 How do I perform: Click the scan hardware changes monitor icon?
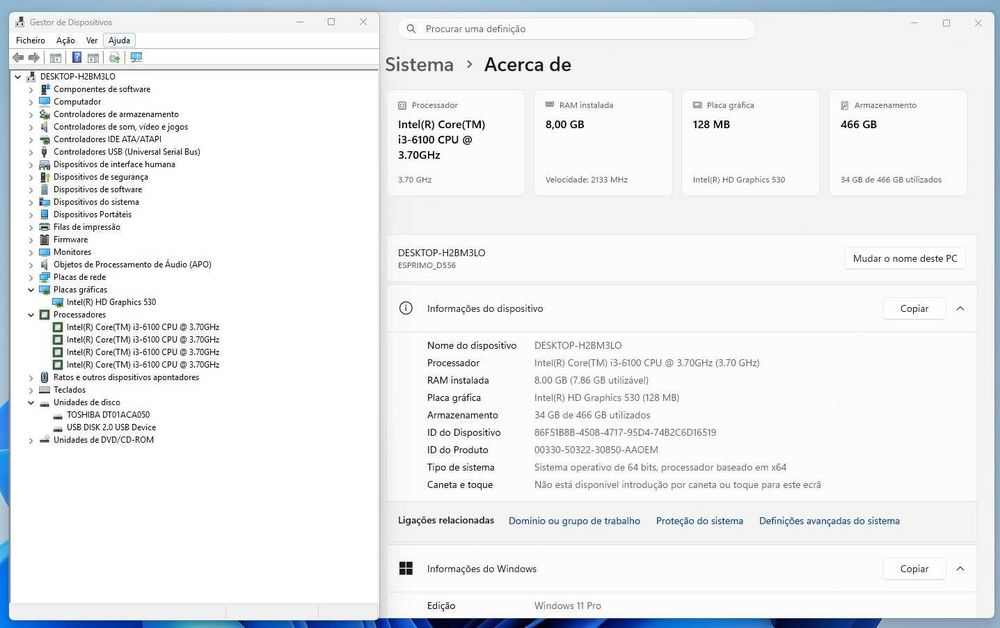pos(136,58)
